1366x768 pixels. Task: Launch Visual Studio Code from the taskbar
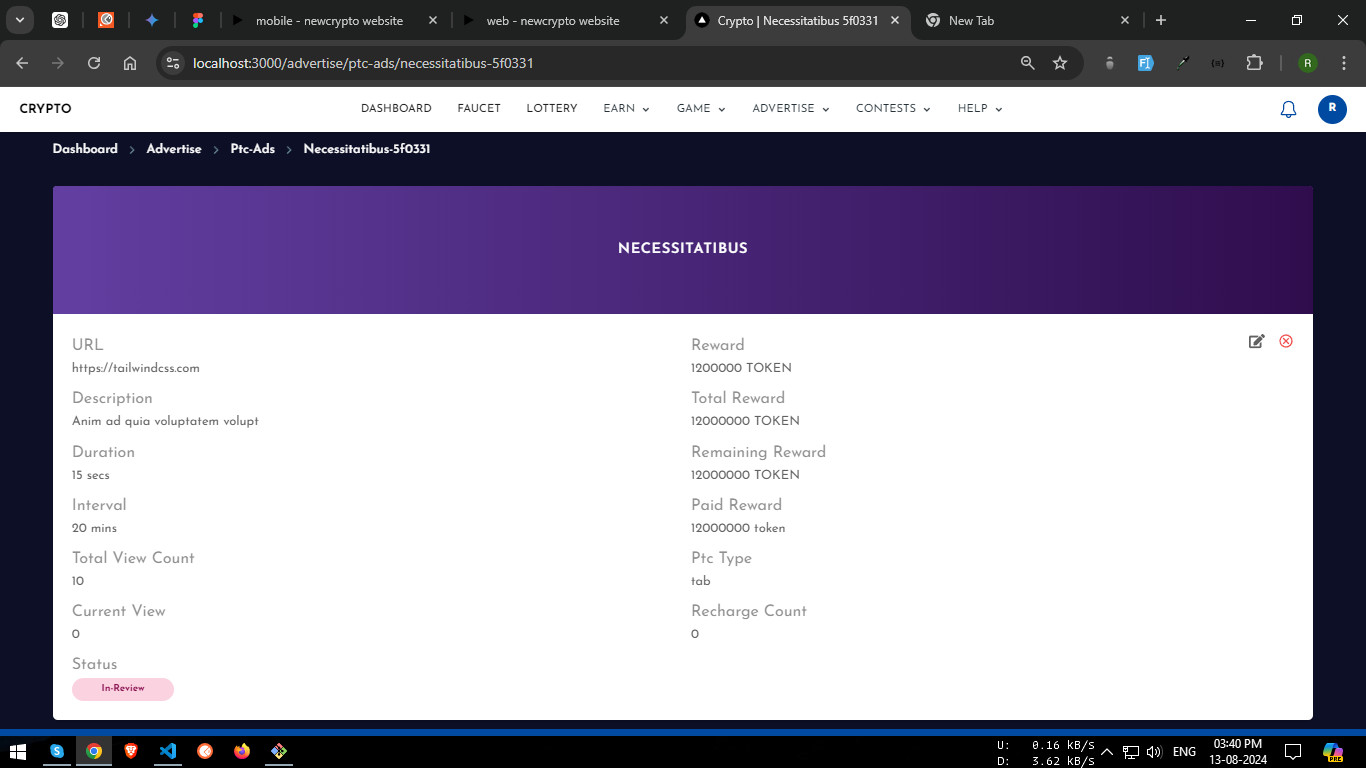click(168, 751)
